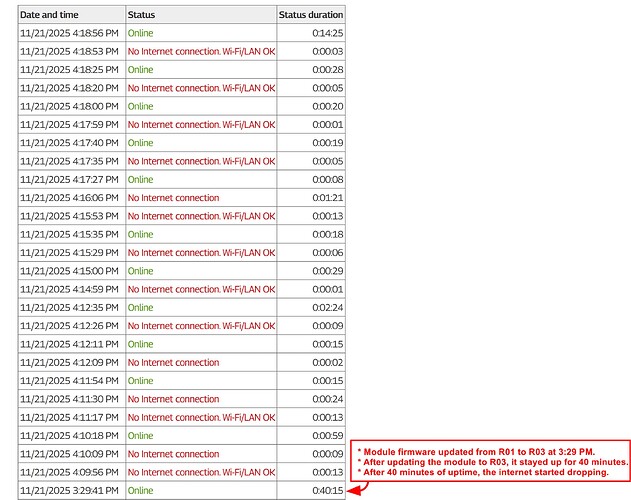Sort by the "Status" column header

142,15
